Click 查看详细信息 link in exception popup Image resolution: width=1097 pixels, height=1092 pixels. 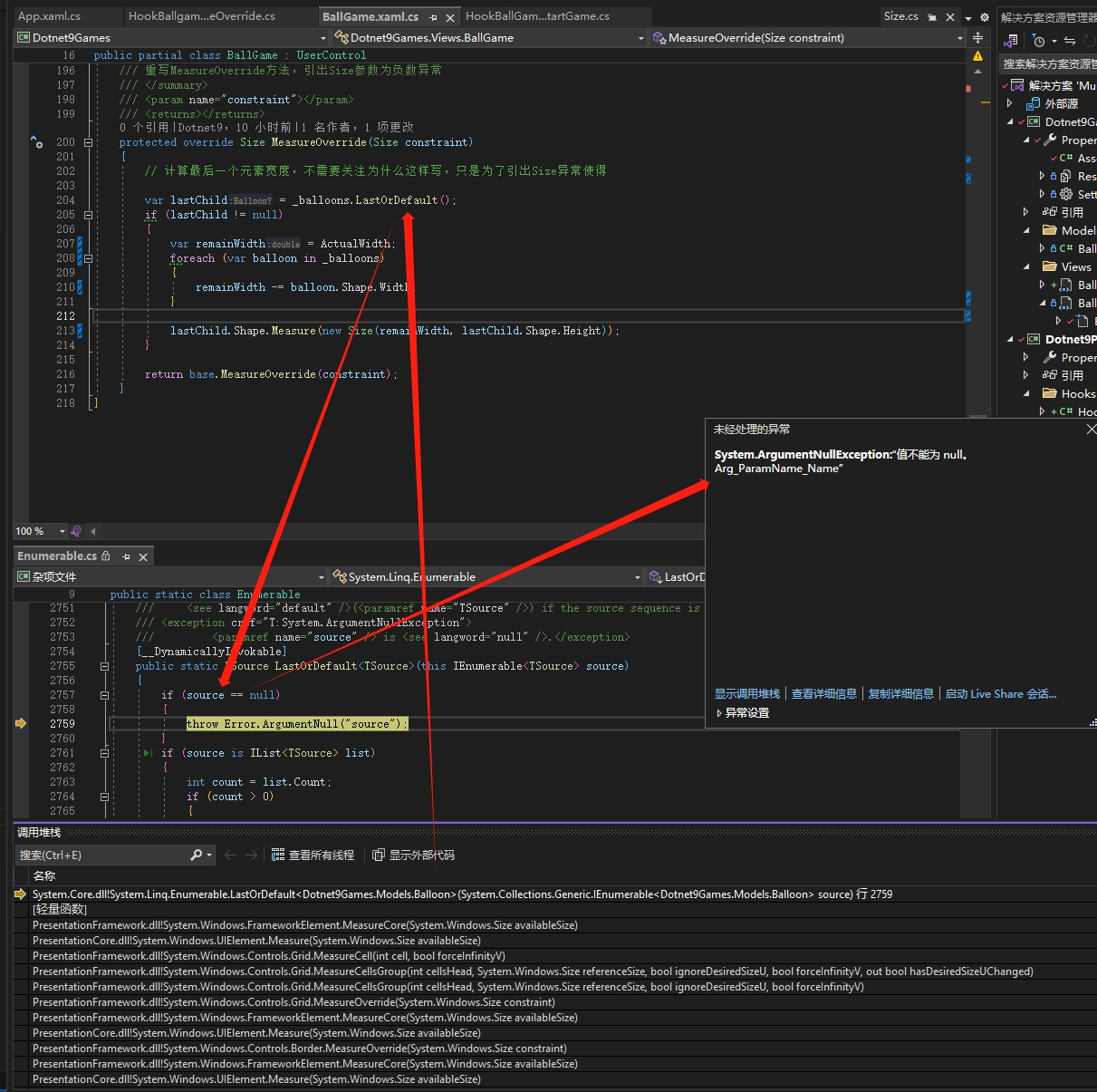coord(824,693)
